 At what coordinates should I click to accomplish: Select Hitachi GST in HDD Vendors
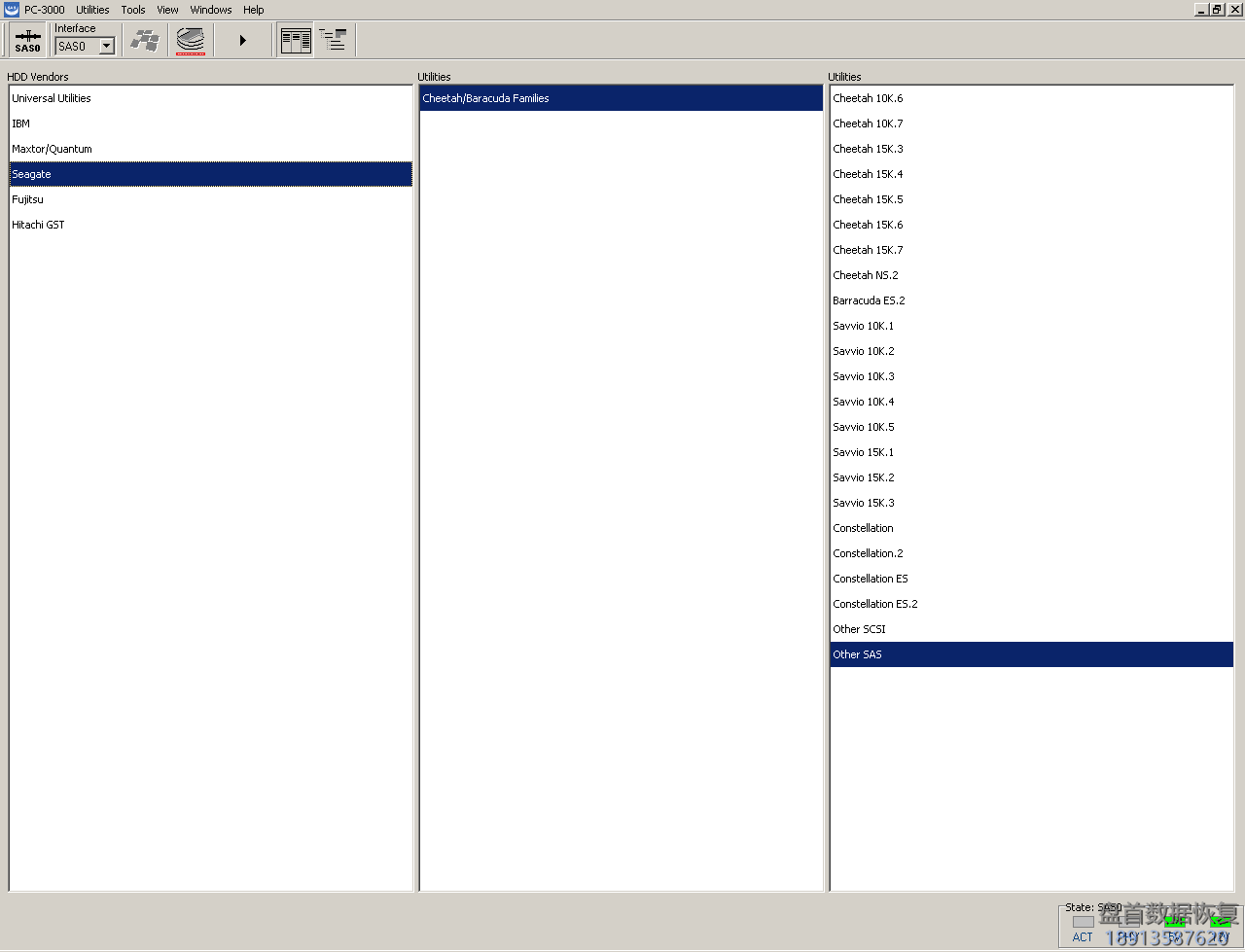(38, 225)
